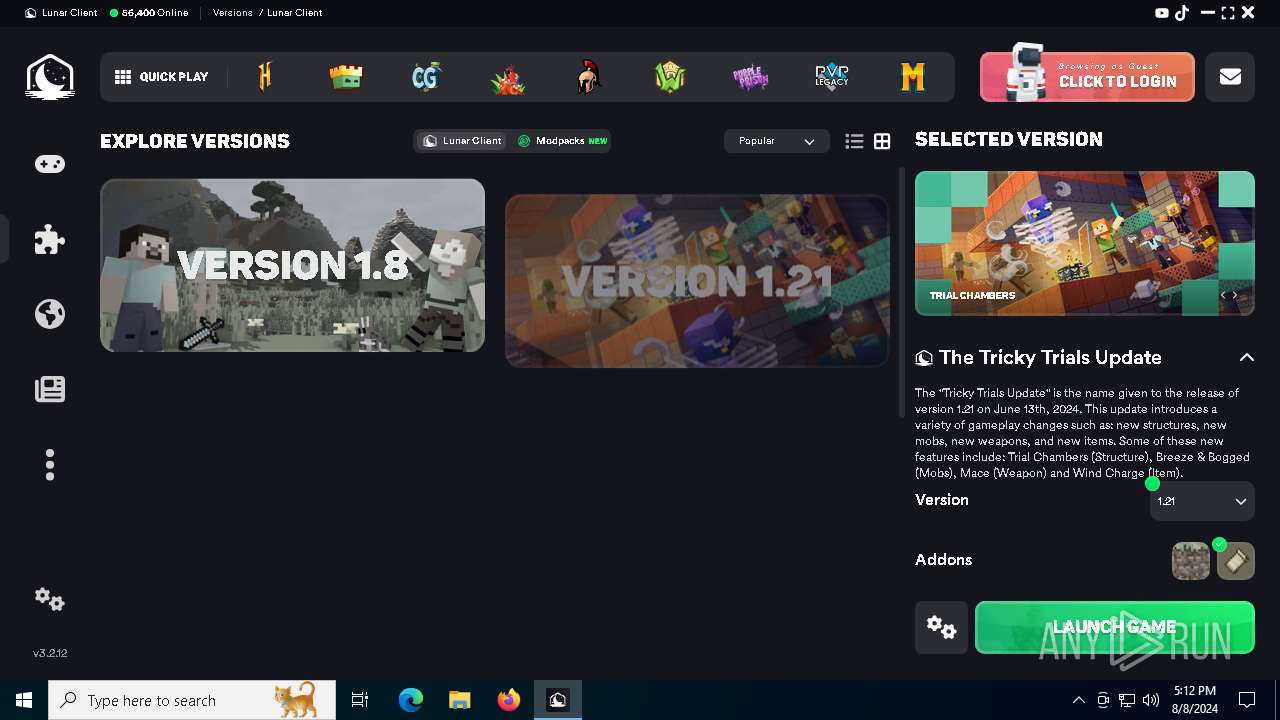The height and width of the screenshot is (720, 1280).
Task: Open Microsoft Edge from taskbar
Action: tap(411, 700)
